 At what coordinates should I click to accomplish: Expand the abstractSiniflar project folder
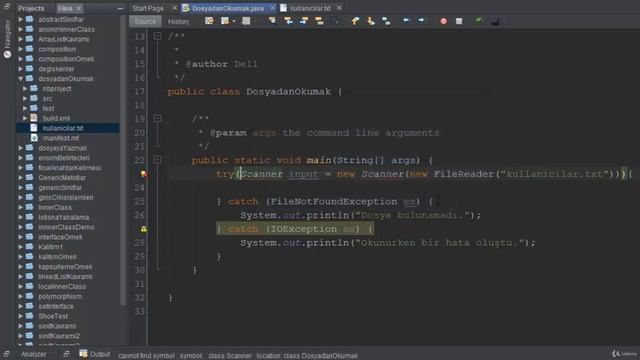20,19
